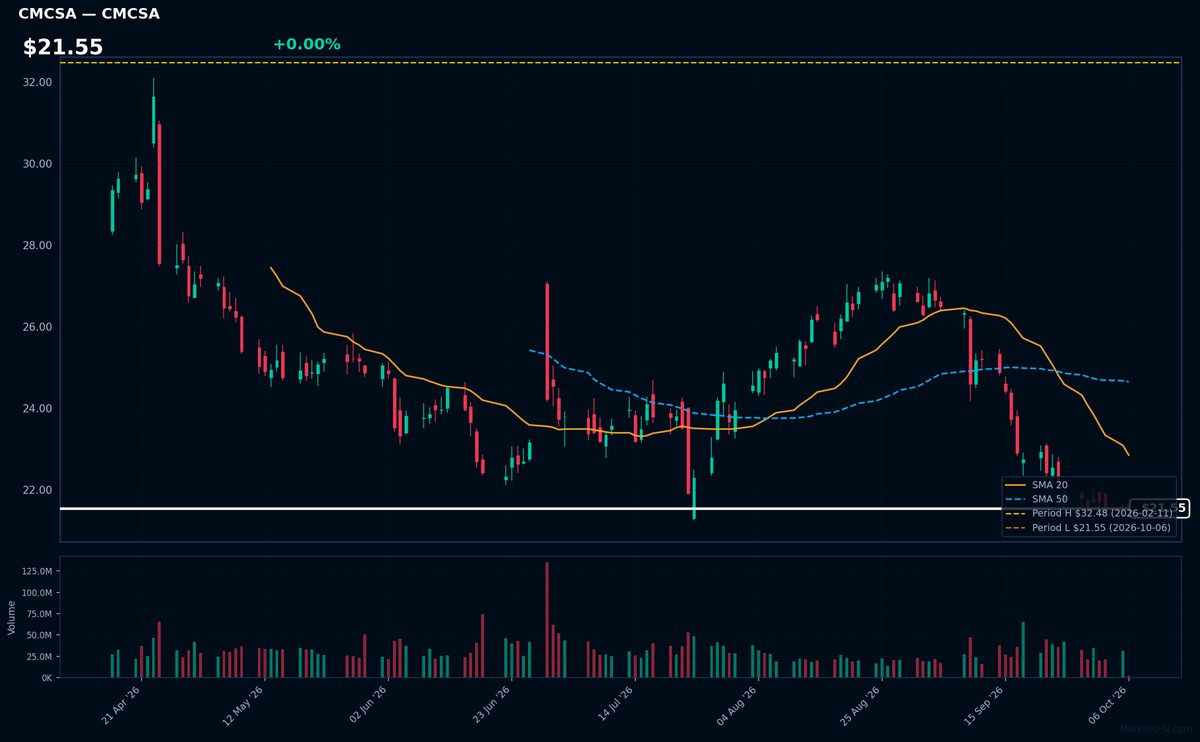
Task: Select the 21 Apr '26 date label
Action: click(121, 704)
